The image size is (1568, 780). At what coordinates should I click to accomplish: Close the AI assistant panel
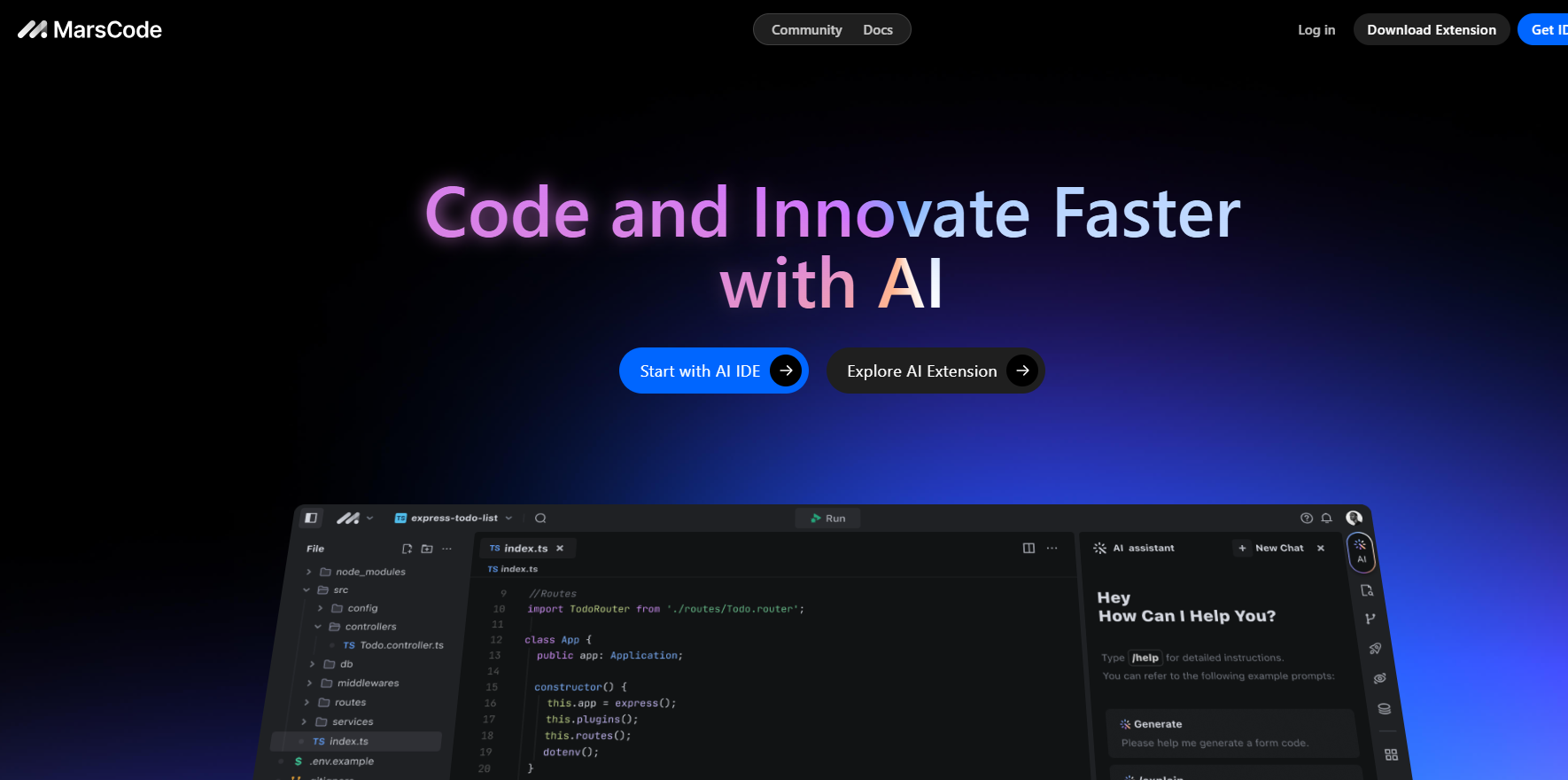click(x=1321, y=548)
